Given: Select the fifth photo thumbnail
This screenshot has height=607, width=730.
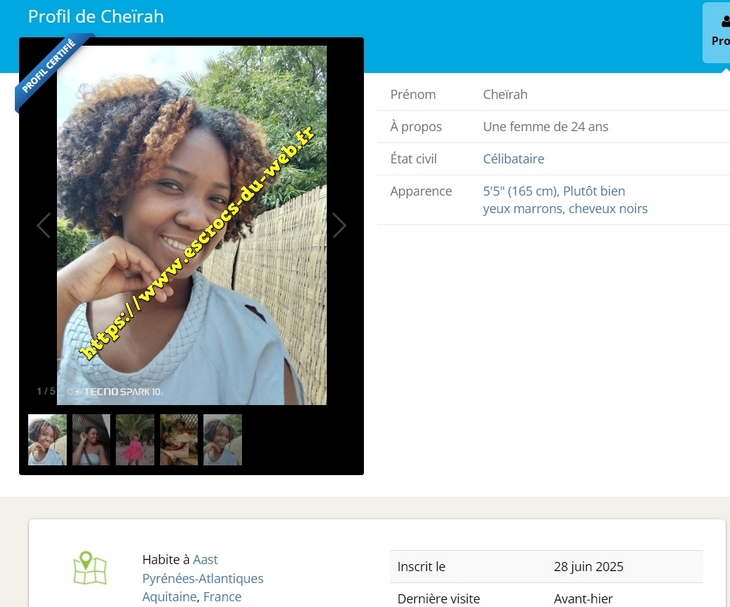Looking at the screenshot, I should pyautogui.click(x=223, y=440).
